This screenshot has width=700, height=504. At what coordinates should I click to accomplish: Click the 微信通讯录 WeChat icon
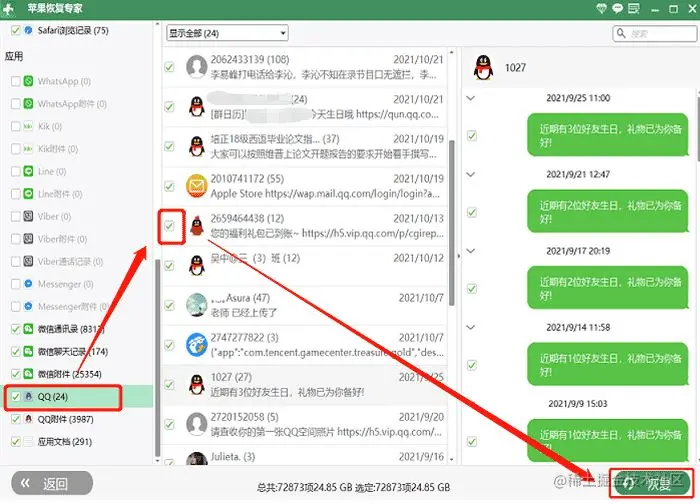[28, 329]
